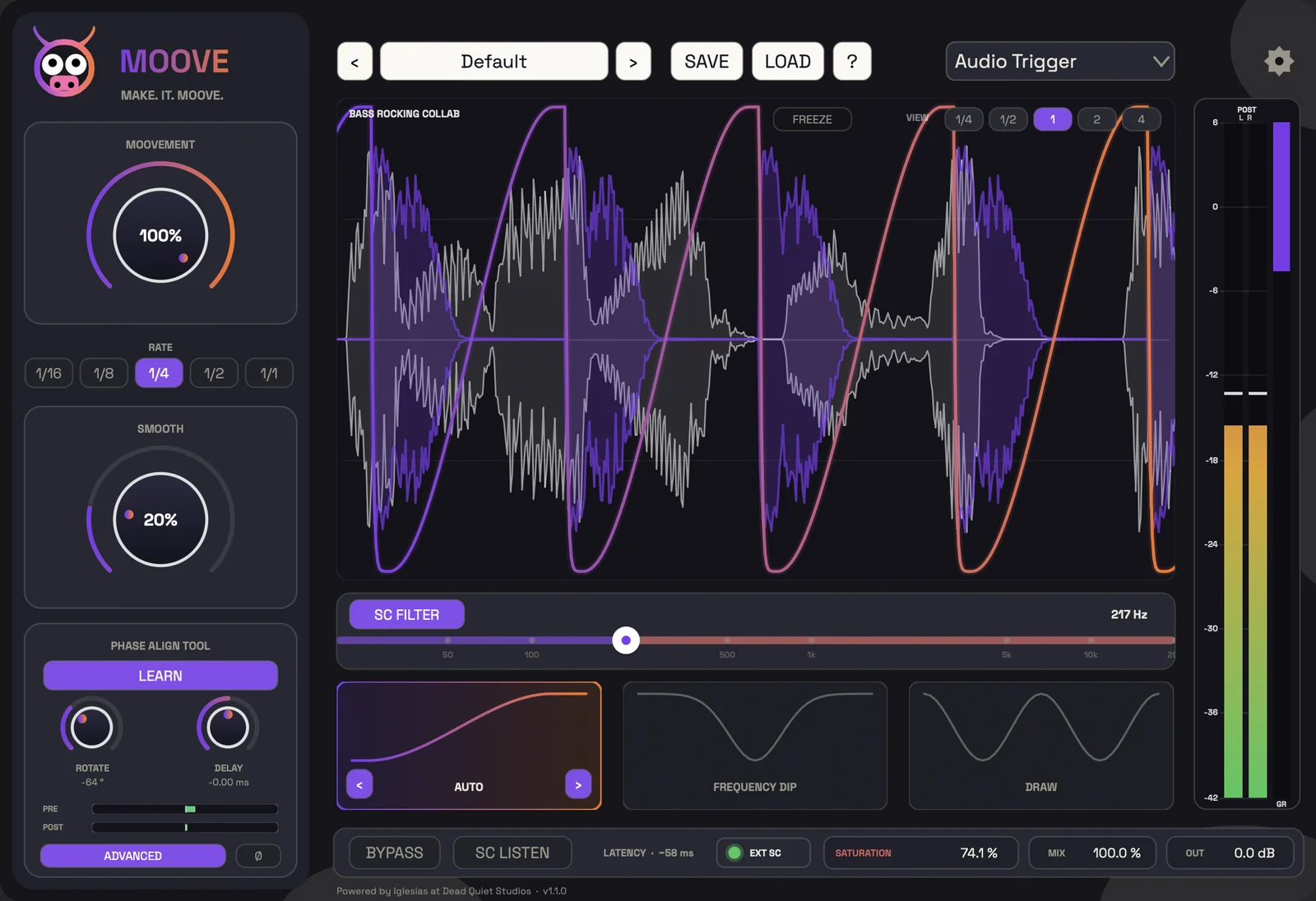Click the -0.00 ms delay value
Viewport: 1316px width, 901px height.
click(x=229, y=783)
